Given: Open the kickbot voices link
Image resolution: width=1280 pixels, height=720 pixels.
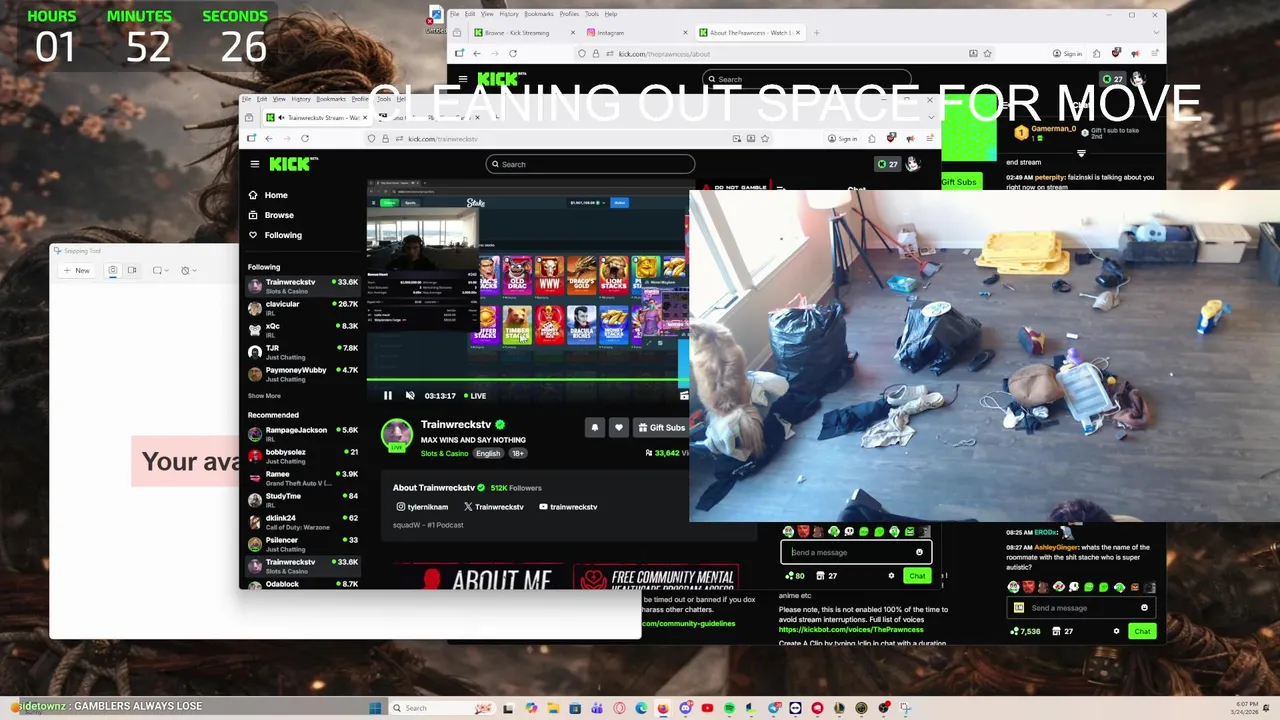Looking at the screenshot, I should pos(851,630).
